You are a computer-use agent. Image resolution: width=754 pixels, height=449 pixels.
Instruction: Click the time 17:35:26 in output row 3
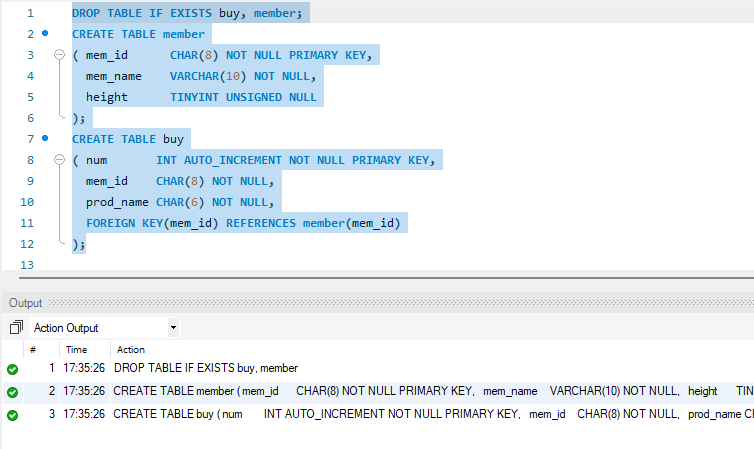84,414
